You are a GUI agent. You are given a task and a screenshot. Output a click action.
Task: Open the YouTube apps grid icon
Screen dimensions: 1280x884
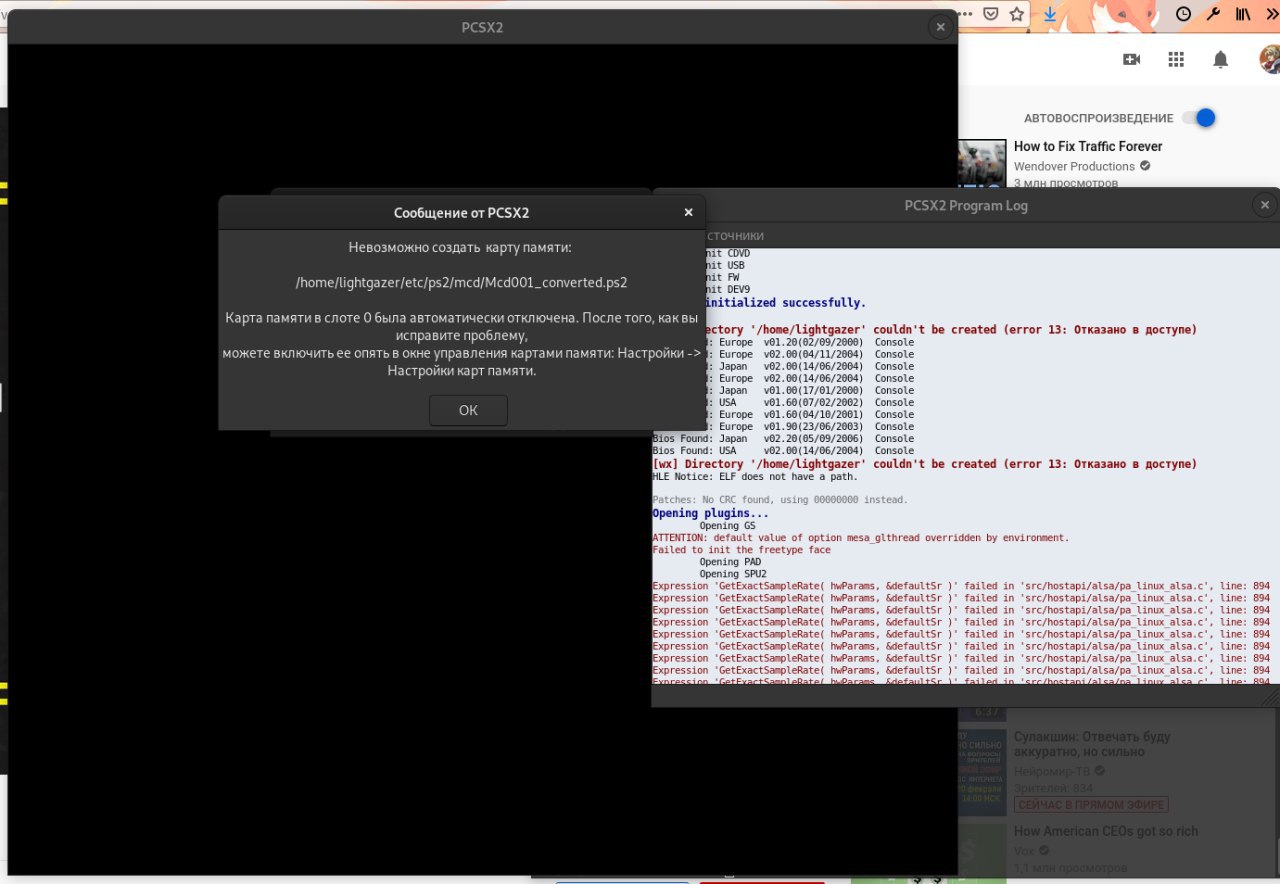pyautogui.click(x=1176, y=60)
